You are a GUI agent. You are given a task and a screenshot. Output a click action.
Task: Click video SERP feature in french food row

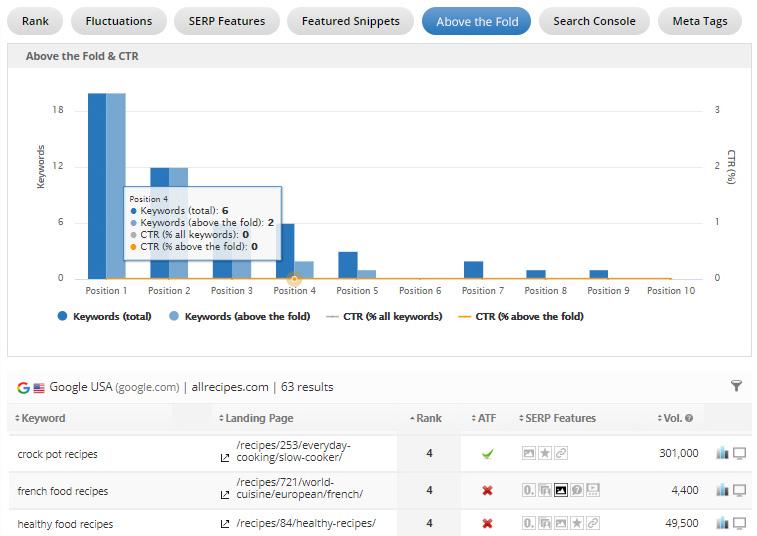(x=593, y=491)
